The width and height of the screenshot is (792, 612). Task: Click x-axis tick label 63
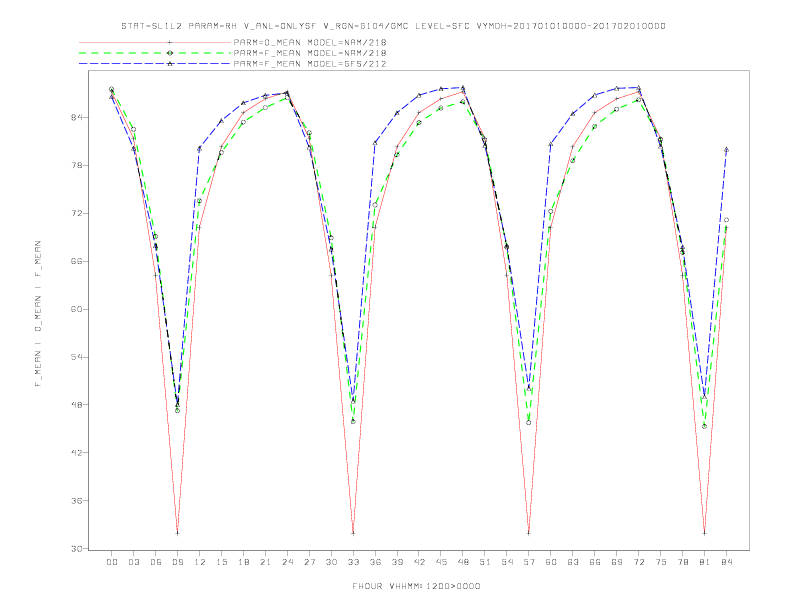tap(573, 562)
